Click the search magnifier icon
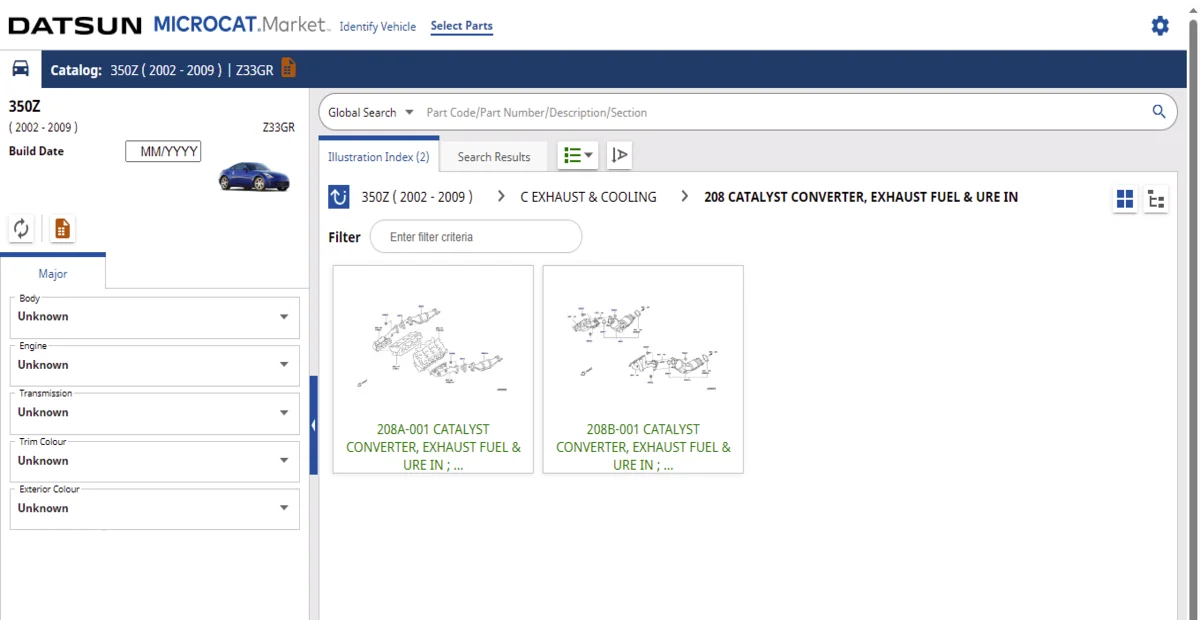 click(1159, 112)
